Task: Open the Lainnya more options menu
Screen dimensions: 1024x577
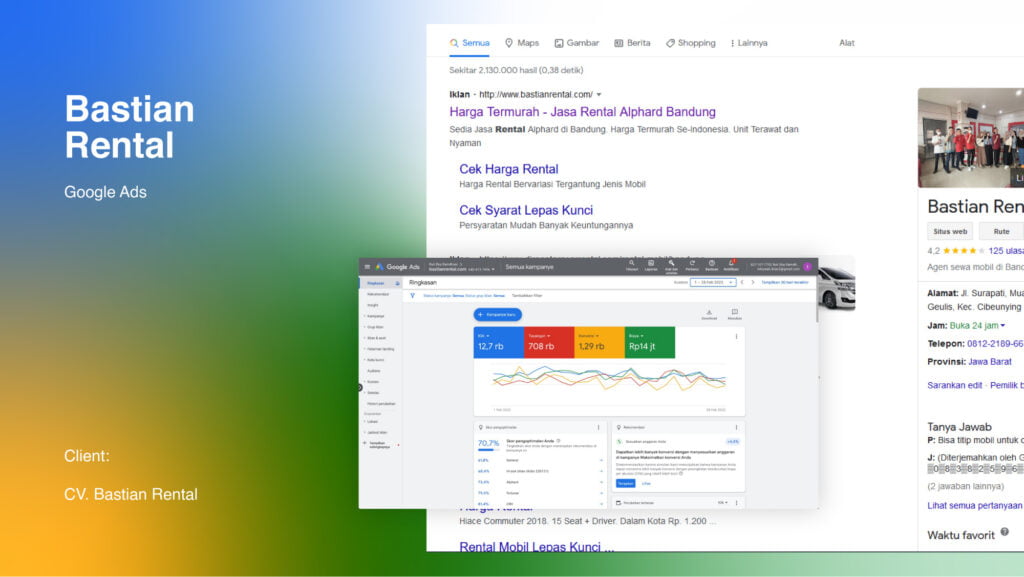Action: 748,43
